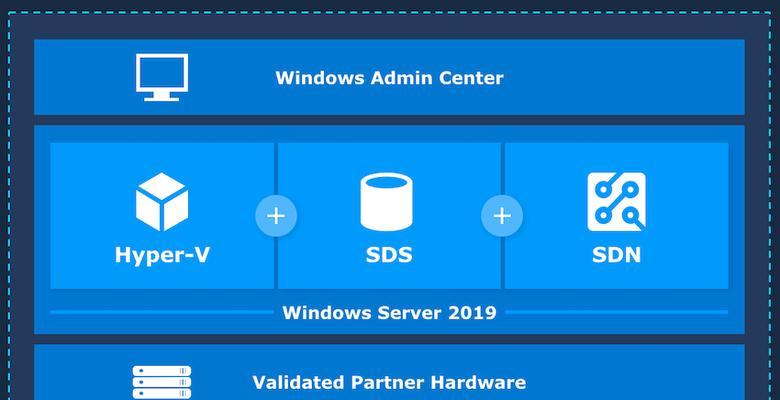This screenshot has width=780, height=400.
Task: Click the Hyper-V label text
Action: (162, 255)
